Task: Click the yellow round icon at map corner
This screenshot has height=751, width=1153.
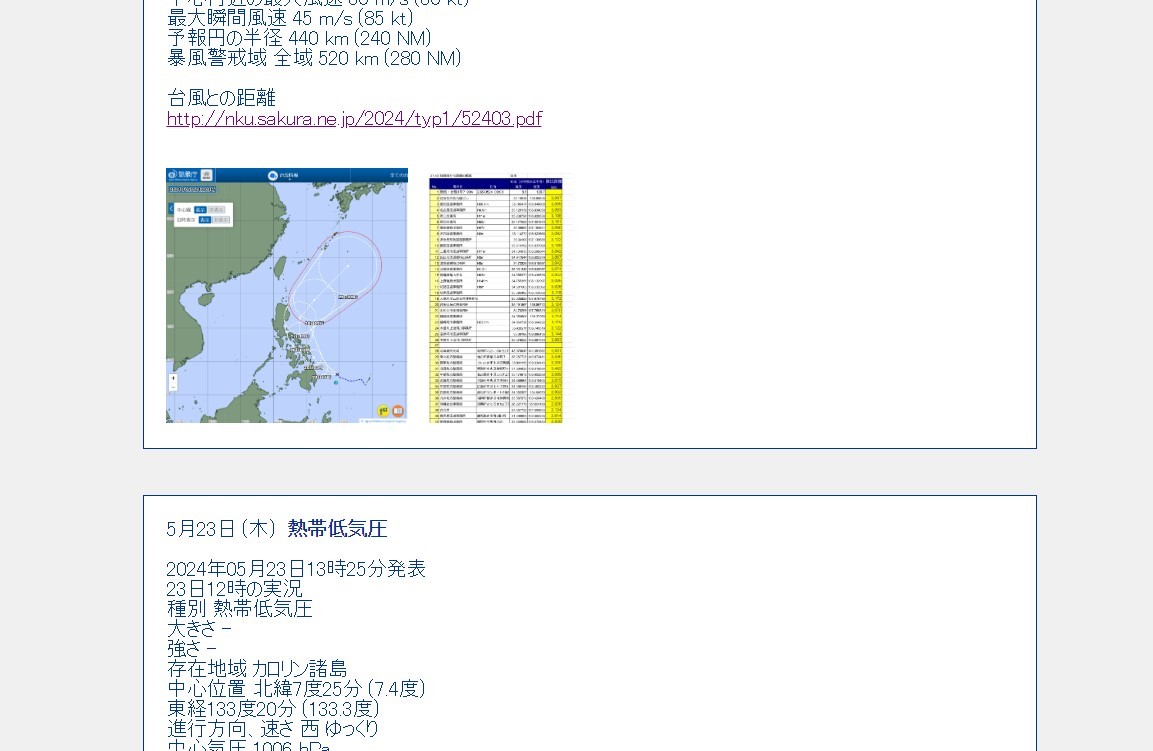Action: [383, 411]
